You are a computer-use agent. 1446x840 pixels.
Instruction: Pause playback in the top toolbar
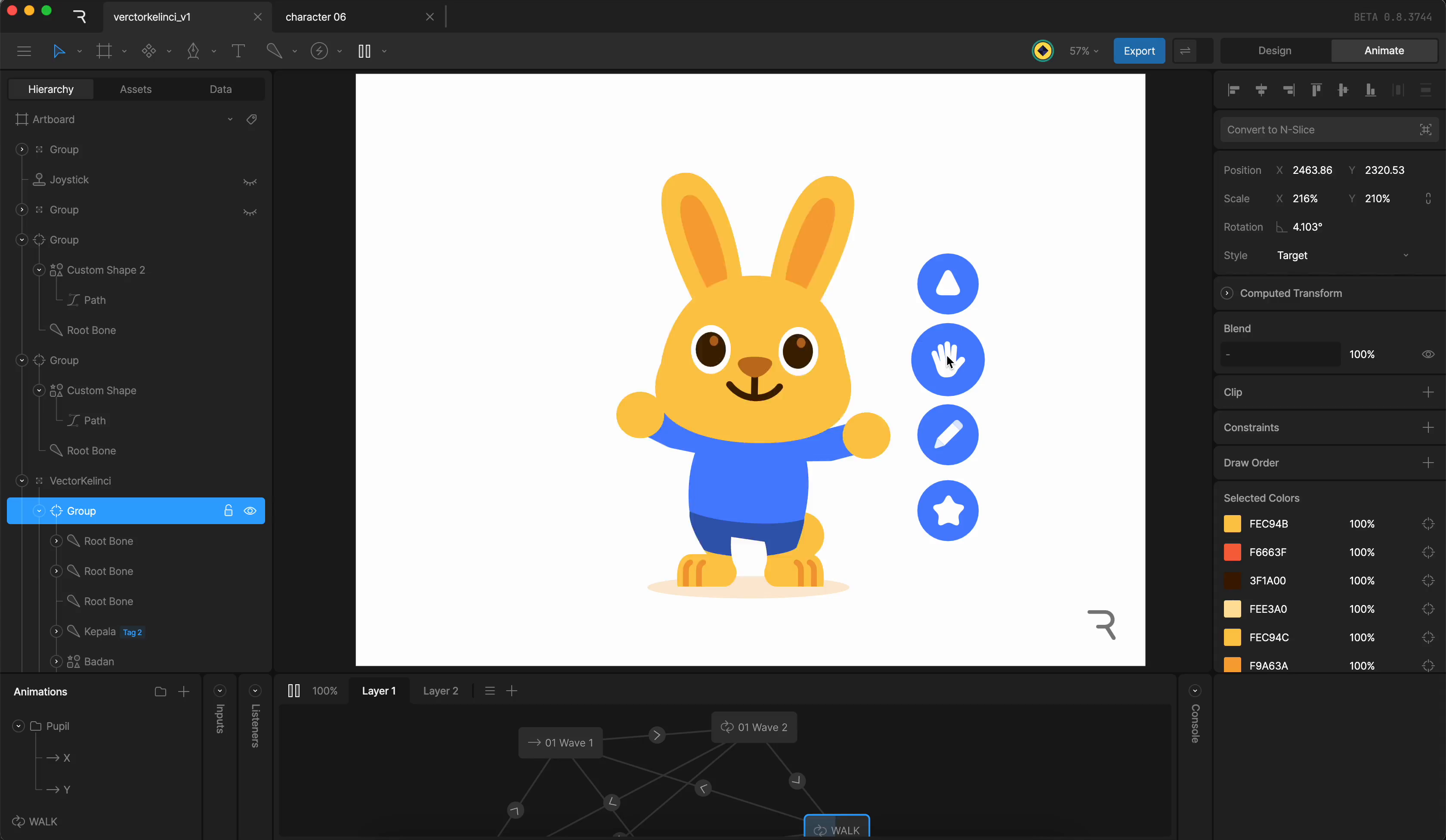tap(365, 51)
